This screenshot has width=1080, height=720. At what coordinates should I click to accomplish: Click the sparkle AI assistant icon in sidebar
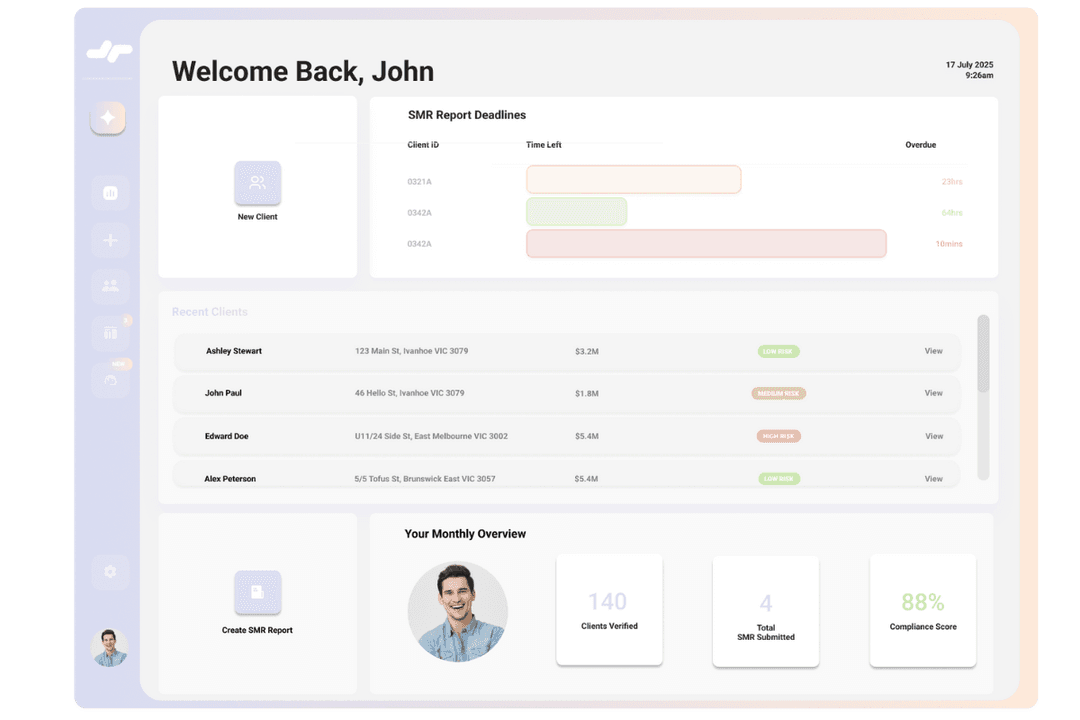[108, 118]
